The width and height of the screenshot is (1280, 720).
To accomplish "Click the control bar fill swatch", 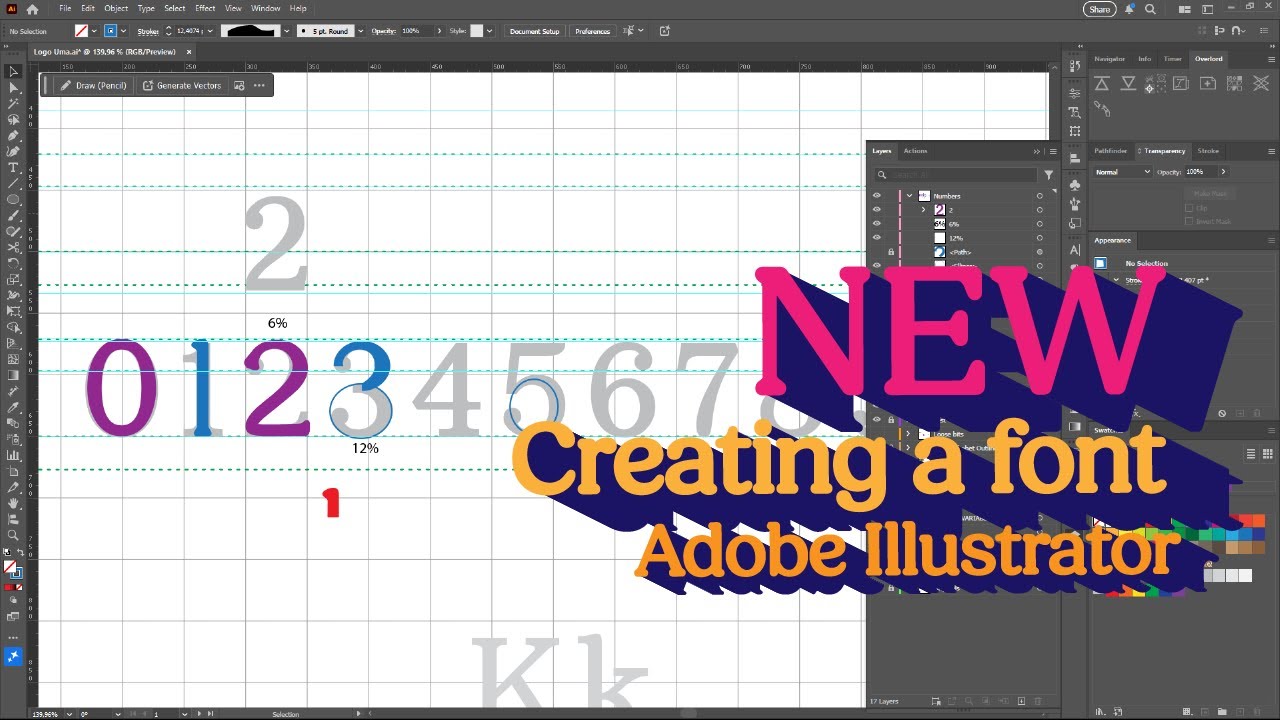I will (x=82, y=31).
